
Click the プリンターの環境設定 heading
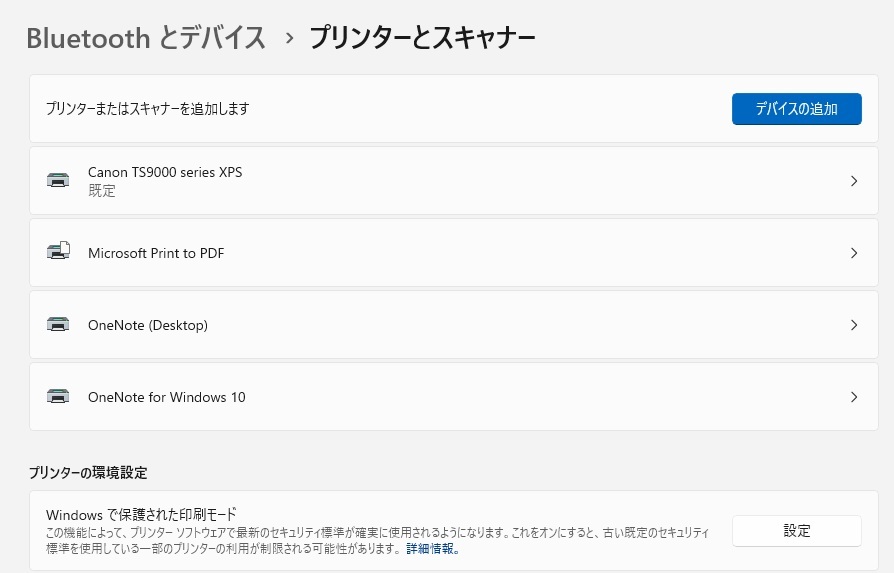[x=88, y=473]
